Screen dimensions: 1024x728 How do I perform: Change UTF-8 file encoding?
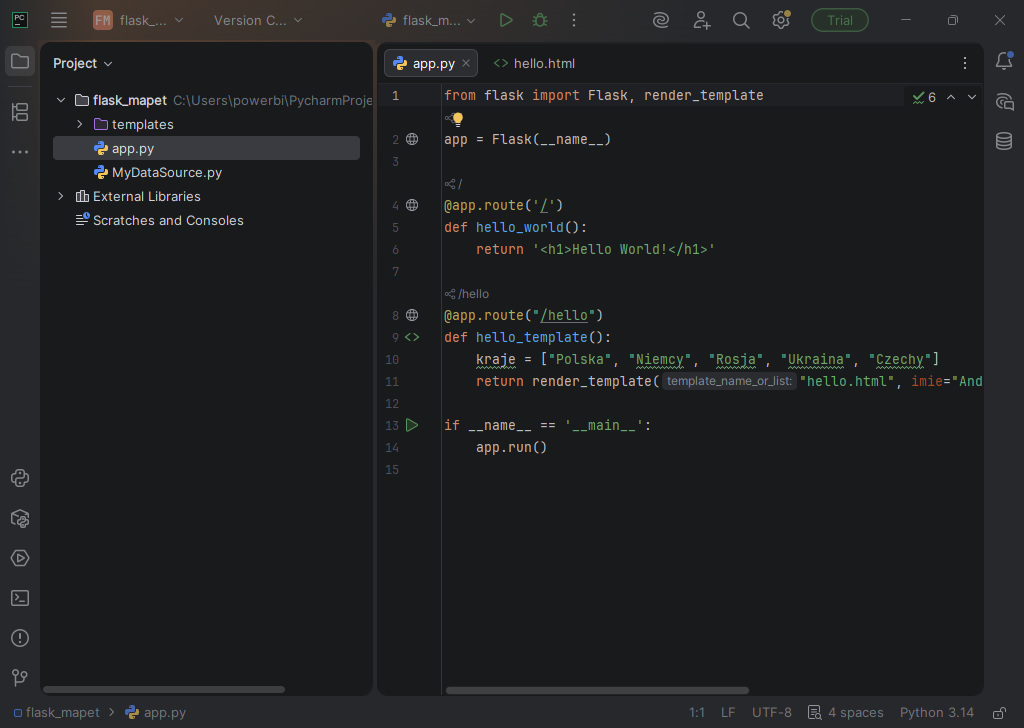[x=771, y=712]
